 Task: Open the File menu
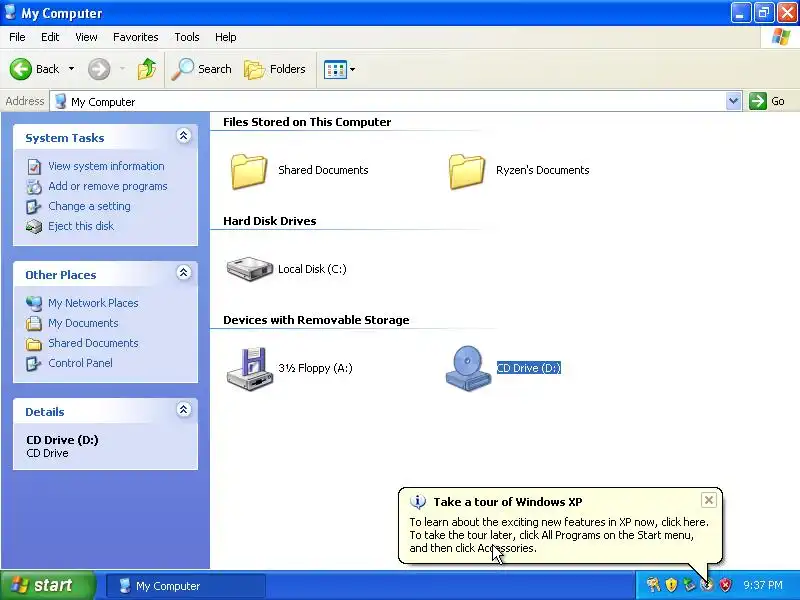pos(17,37)
